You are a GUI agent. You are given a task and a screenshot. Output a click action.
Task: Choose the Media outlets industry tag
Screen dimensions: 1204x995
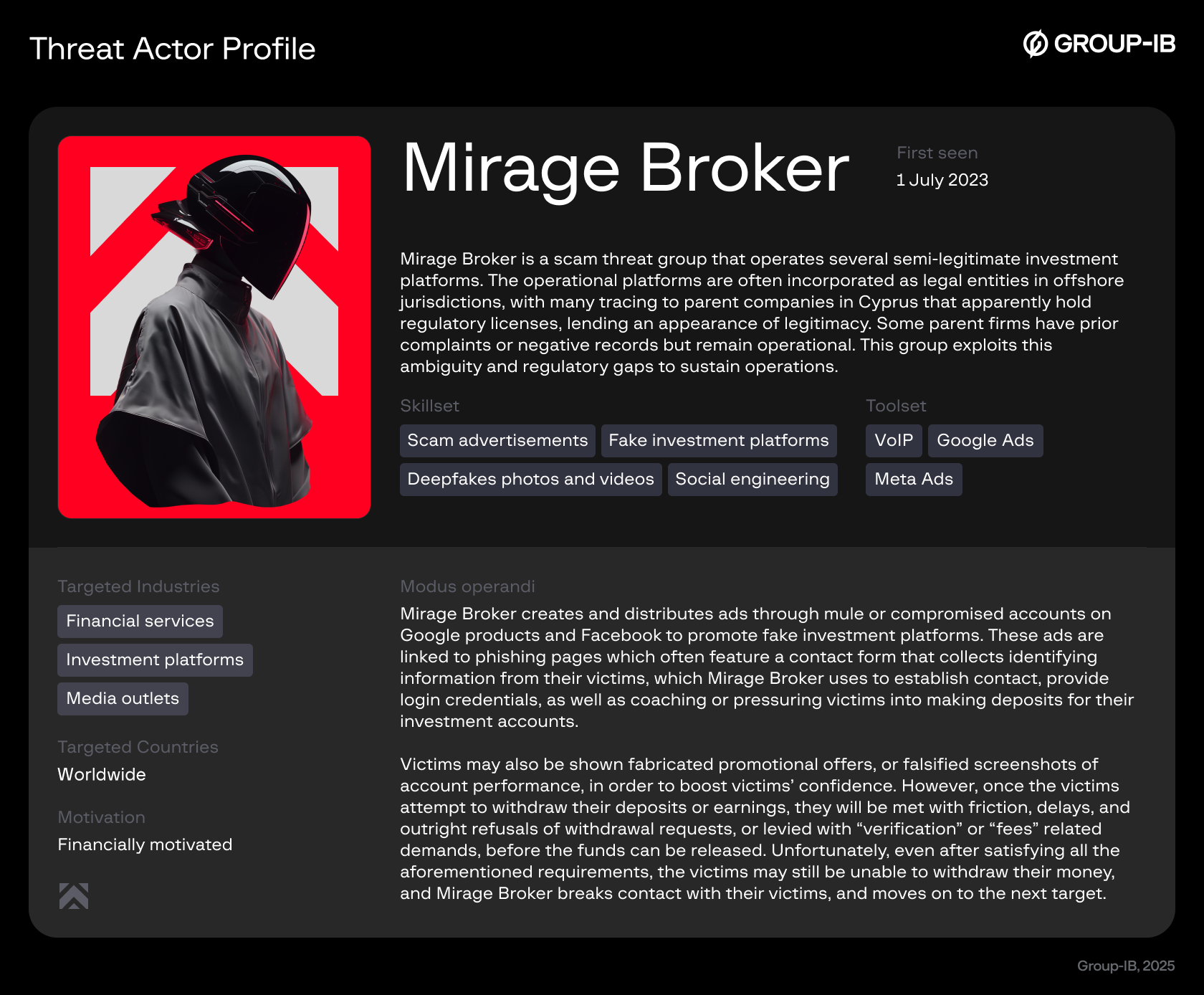(x=123, y=698)
